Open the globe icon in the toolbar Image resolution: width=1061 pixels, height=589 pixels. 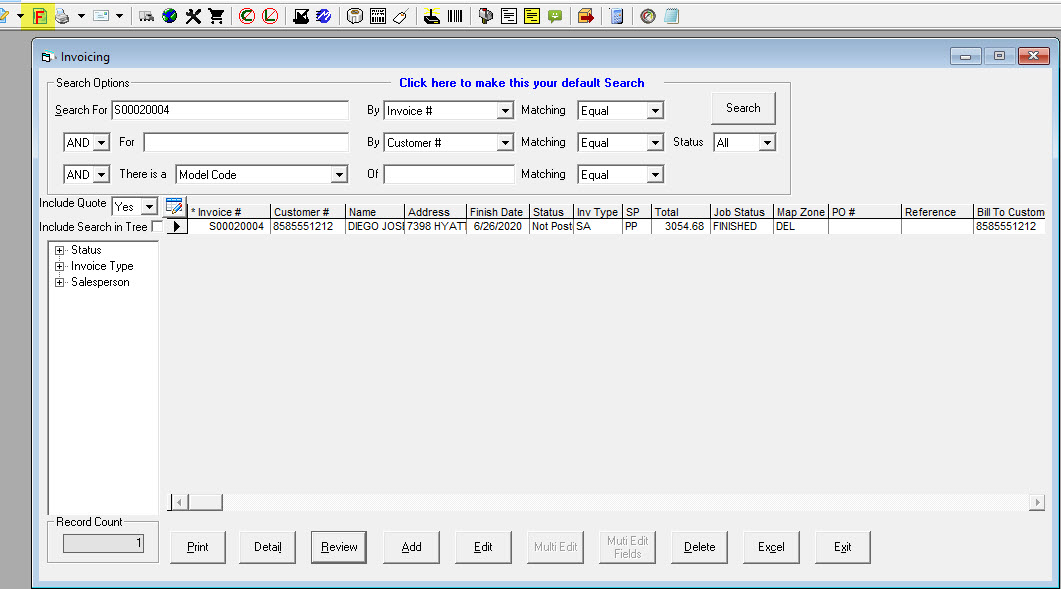[x=170, y=16]
